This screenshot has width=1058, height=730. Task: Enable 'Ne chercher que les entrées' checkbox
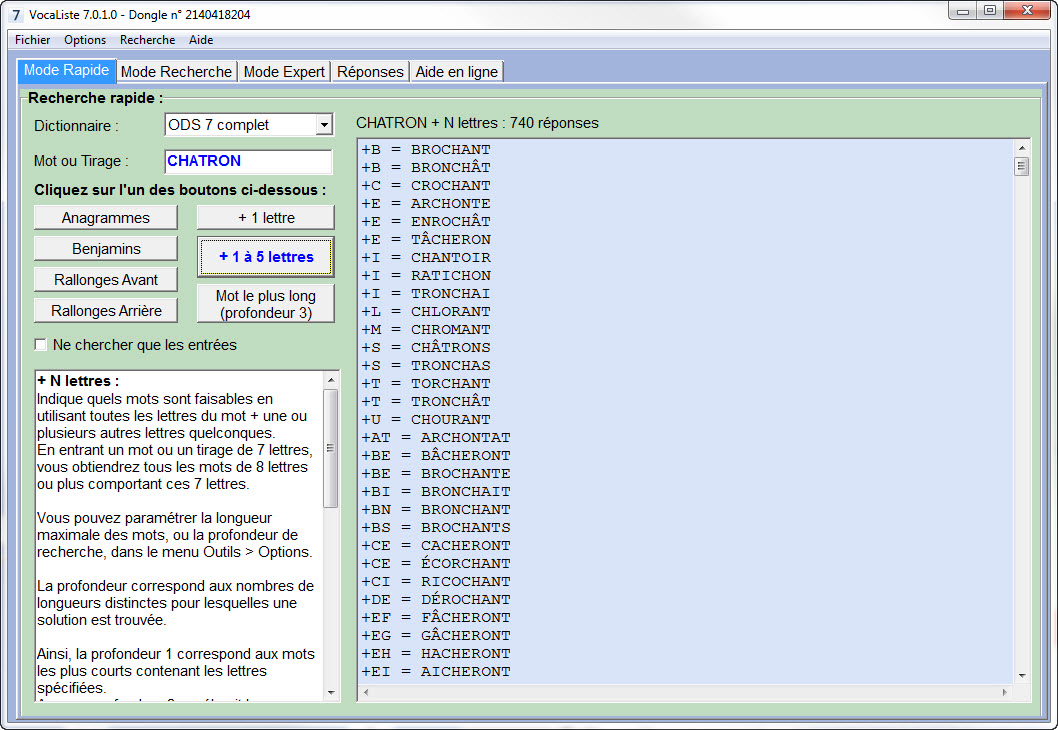pos(41,345)
